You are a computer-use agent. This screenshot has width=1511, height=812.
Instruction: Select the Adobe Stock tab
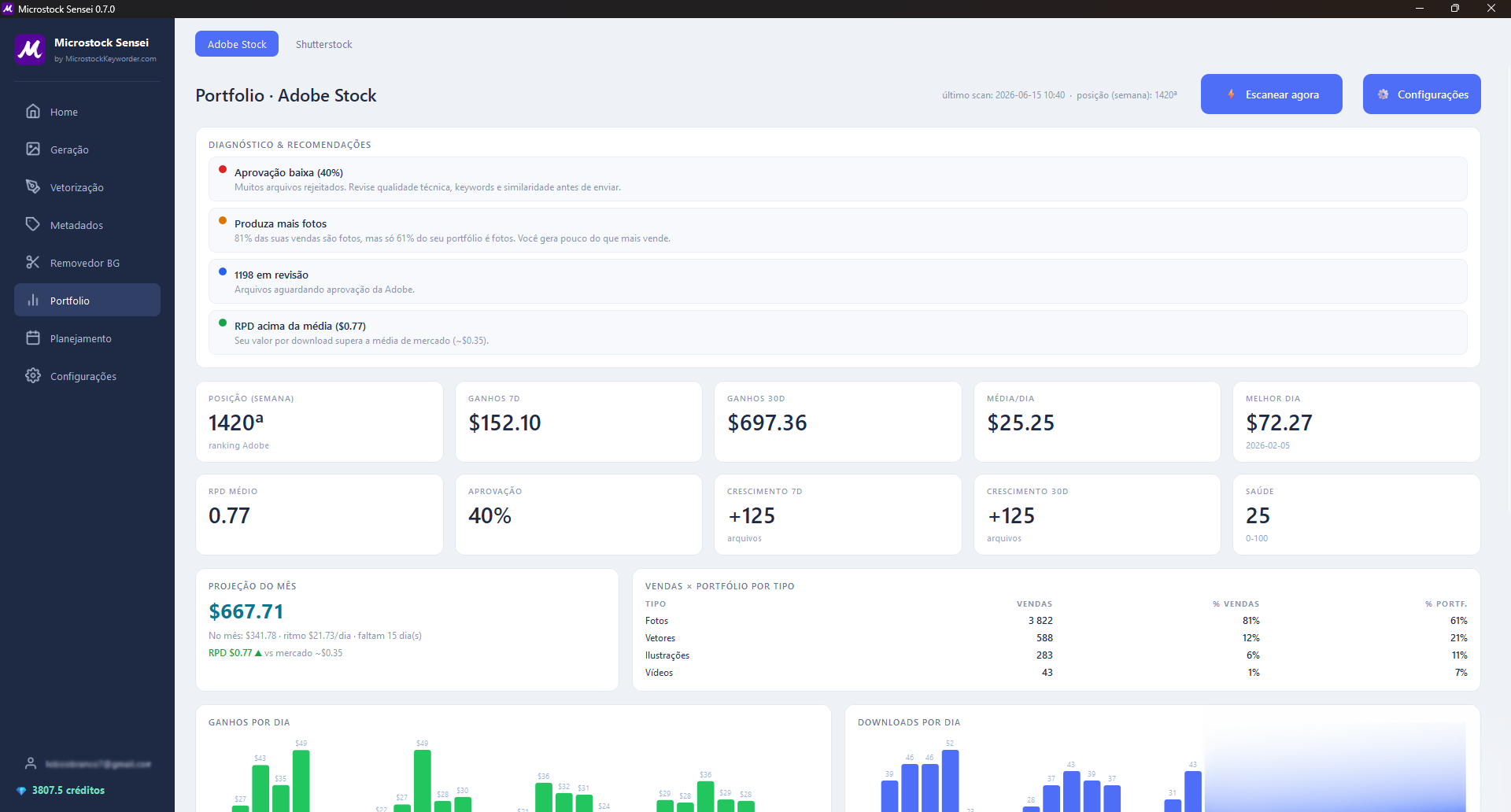[x=237, y=44]
